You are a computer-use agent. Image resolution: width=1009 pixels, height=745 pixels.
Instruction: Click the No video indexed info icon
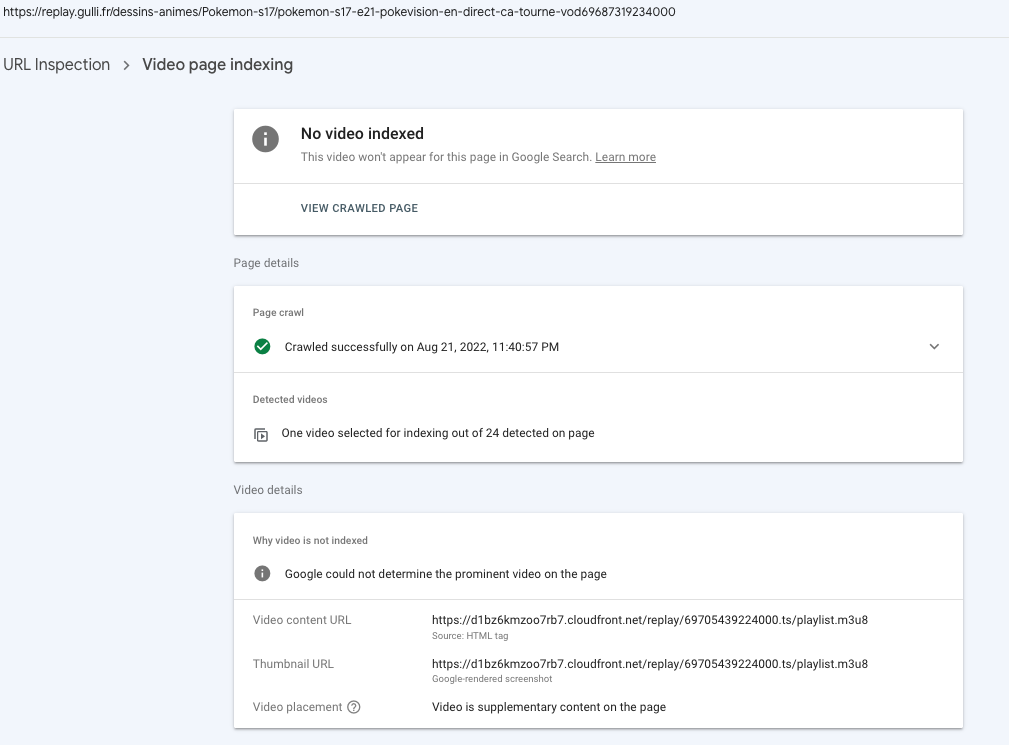(265, 139)
